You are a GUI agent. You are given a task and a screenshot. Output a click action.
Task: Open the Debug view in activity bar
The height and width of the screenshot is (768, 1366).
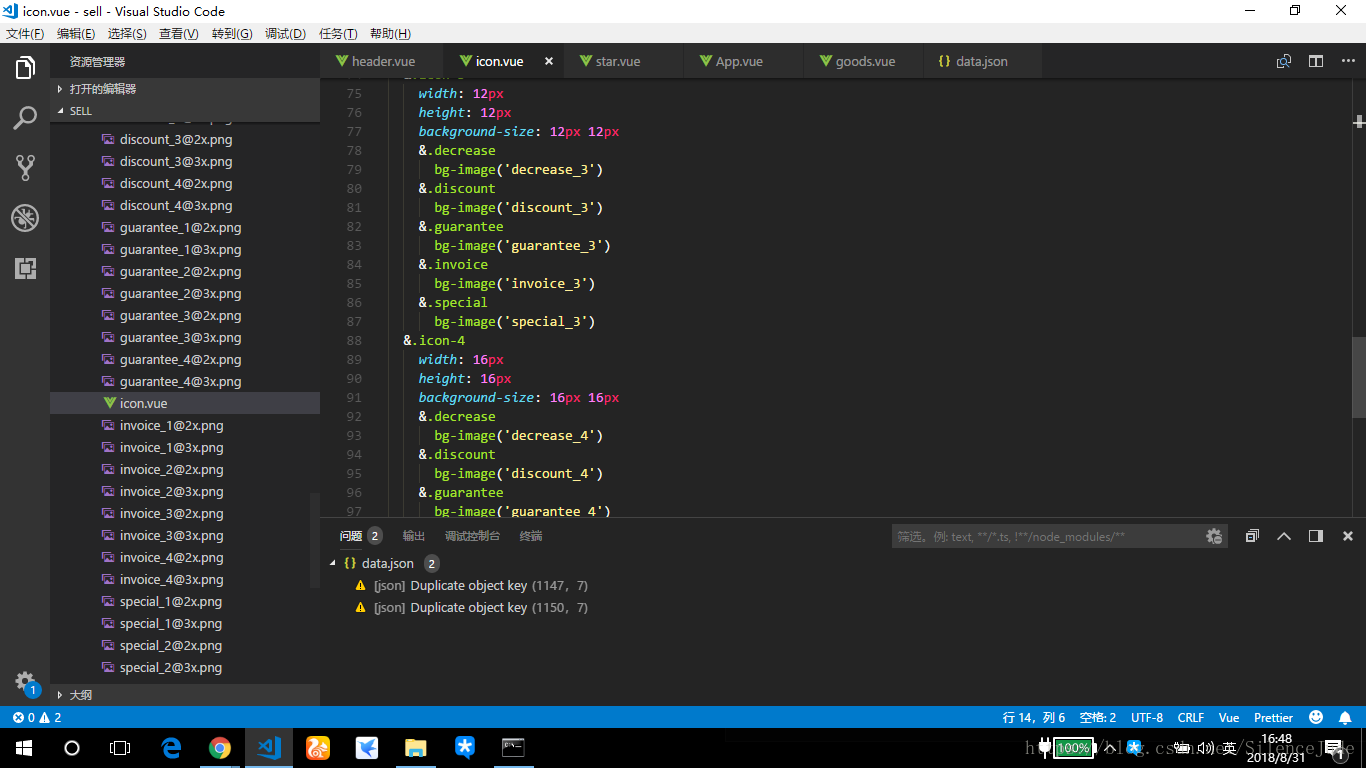[25, 218]
